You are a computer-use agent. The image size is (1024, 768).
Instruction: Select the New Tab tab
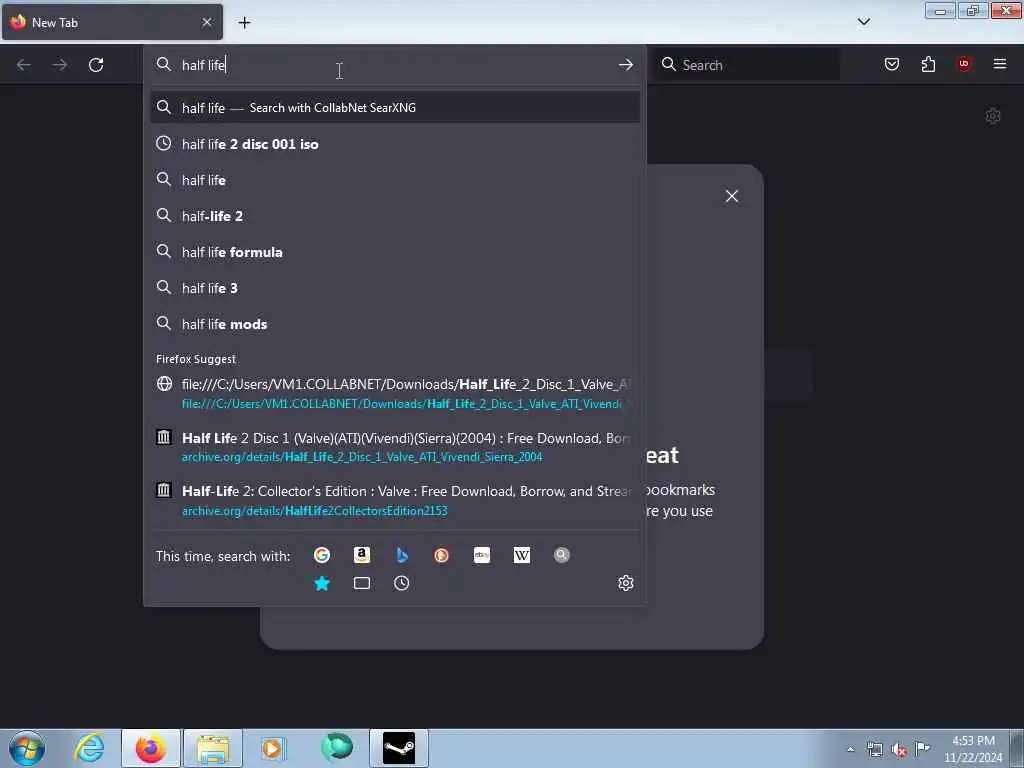(112, 22)
